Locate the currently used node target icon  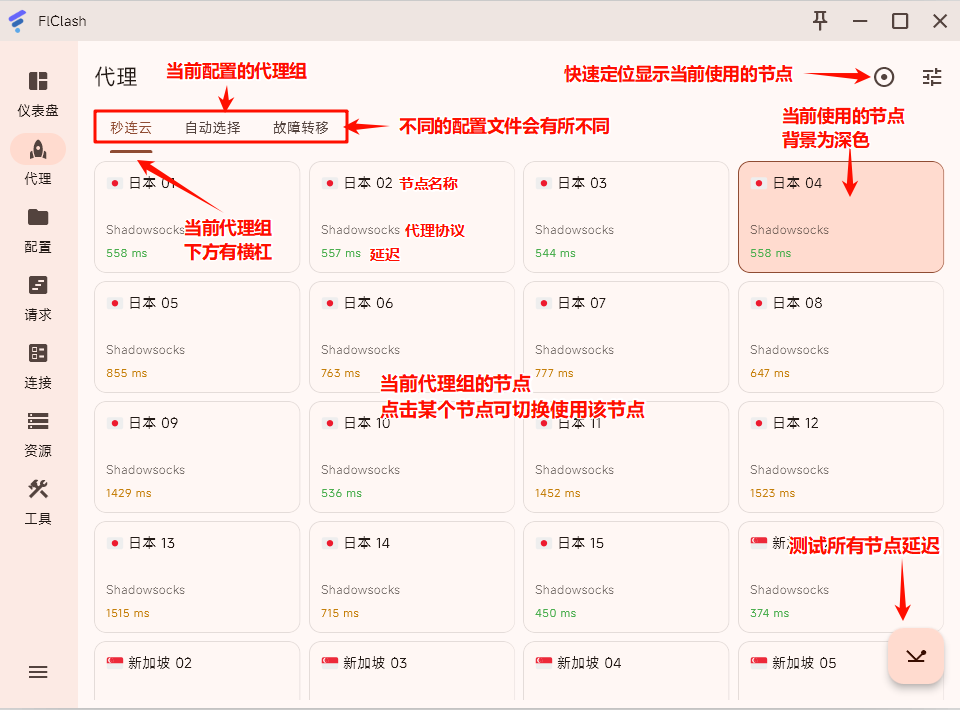pos(884,77)
